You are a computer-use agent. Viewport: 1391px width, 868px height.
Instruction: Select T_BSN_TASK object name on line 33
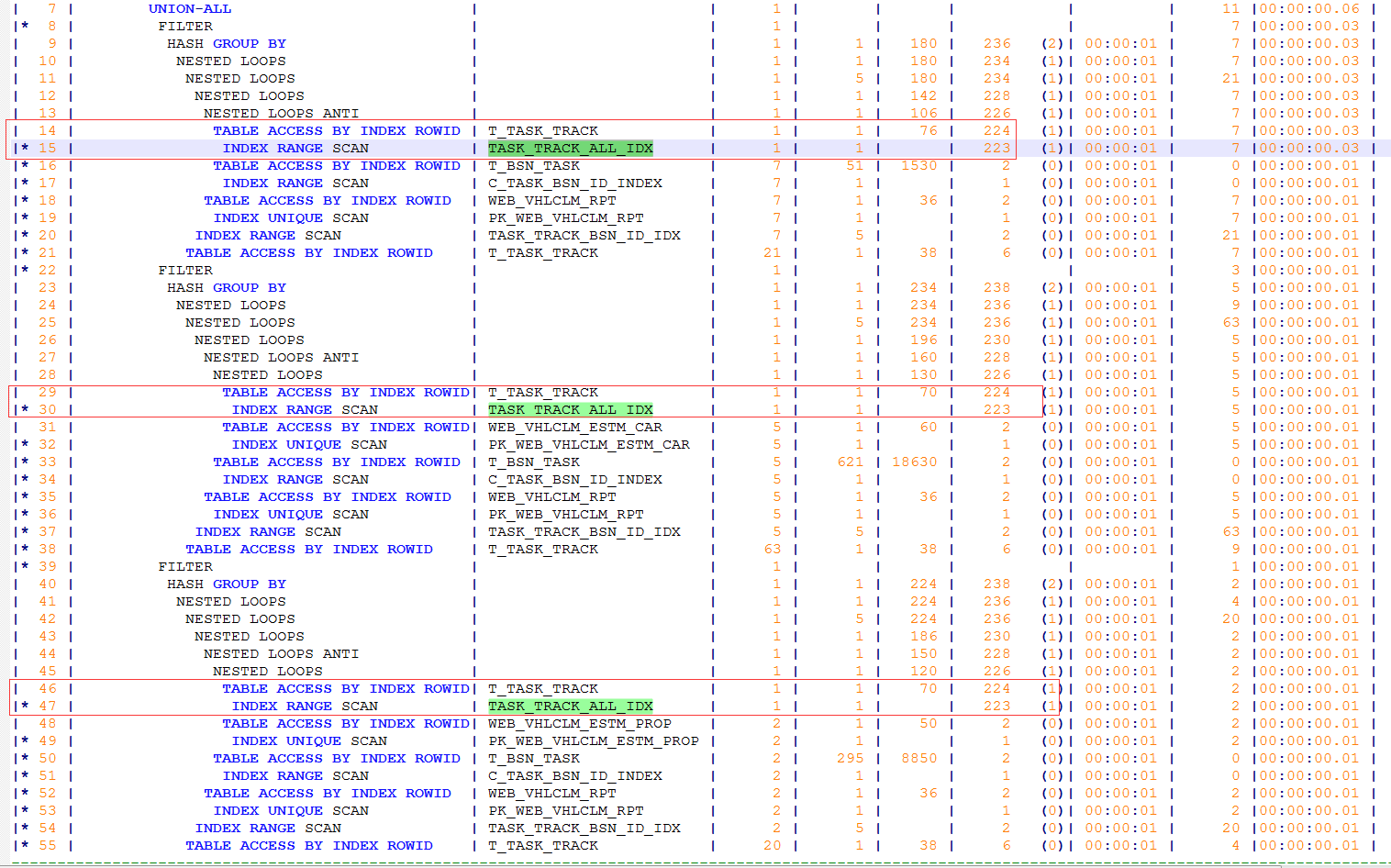point(534,462)
